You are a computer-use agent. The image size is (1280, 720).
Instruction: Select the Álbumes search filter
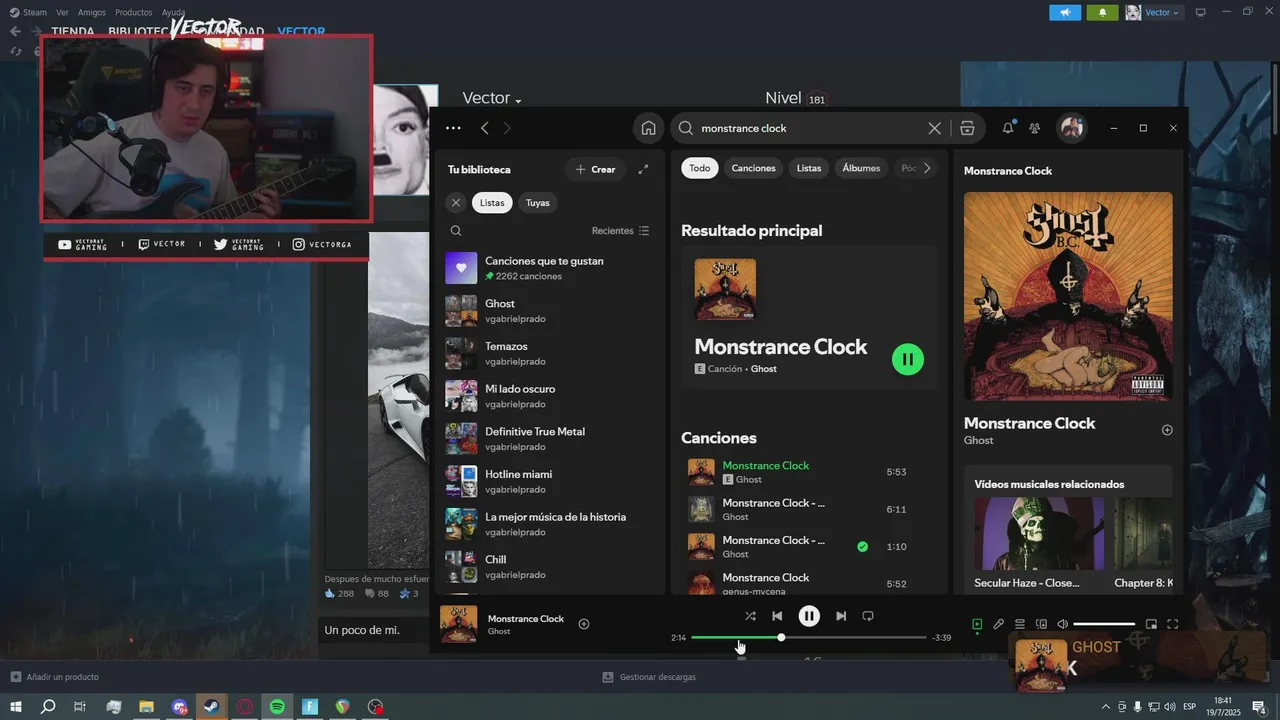pyautogui.click(x=861, y=168)
